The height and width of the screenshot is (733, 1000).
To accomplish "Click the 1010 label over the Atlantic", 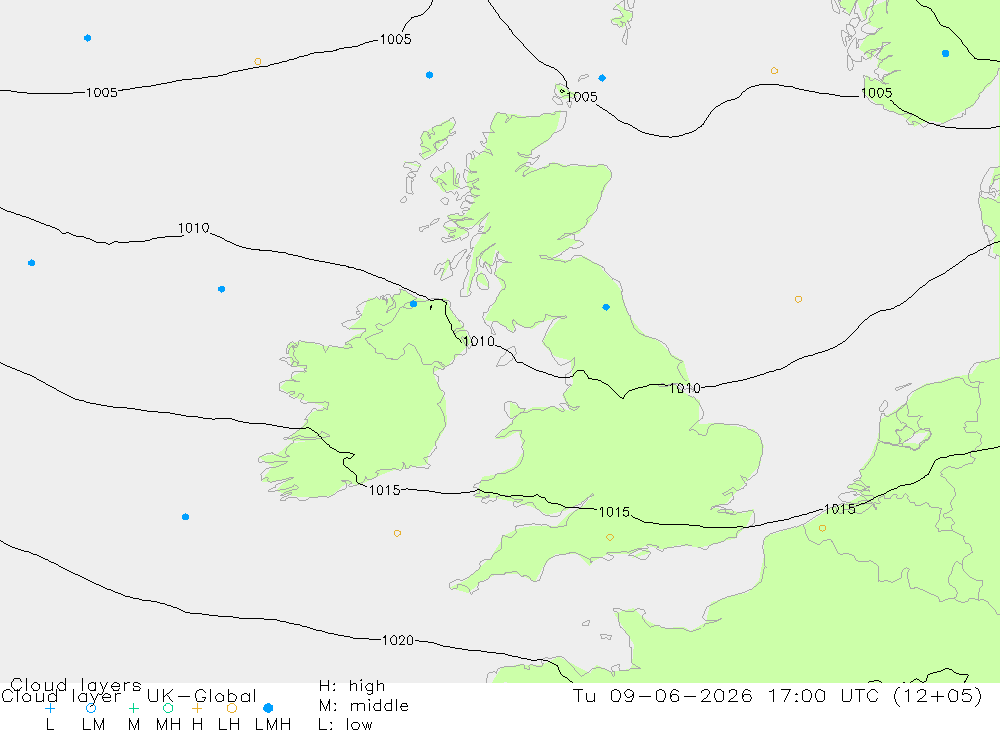I will [x=193, y=228].
